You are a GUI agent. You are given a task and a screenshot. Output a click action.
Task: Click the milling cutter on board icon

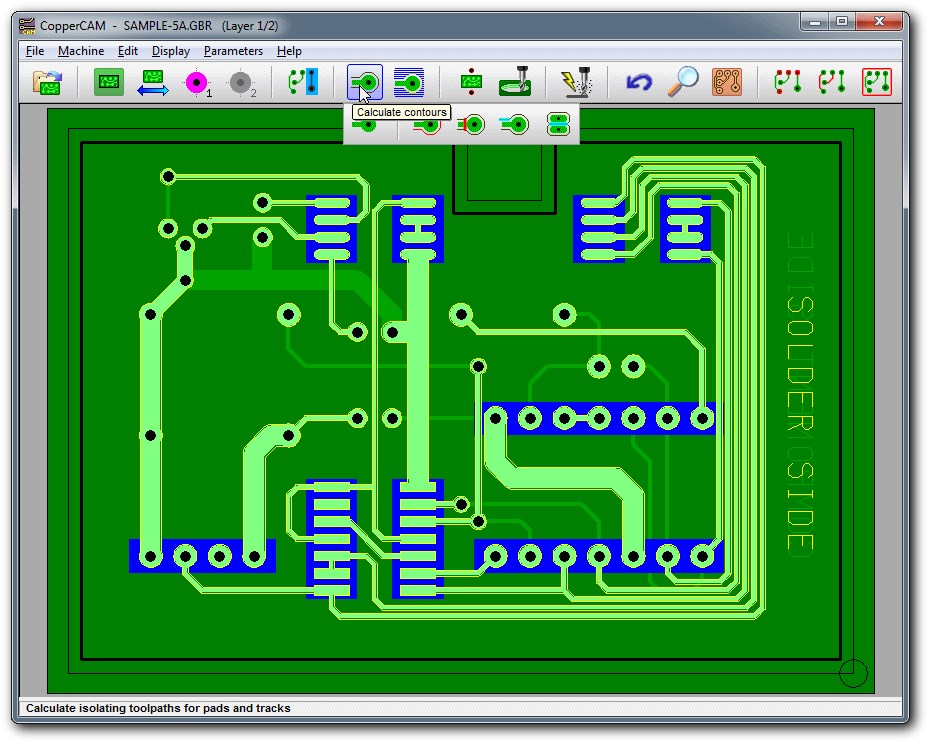[x=515, y=81]
